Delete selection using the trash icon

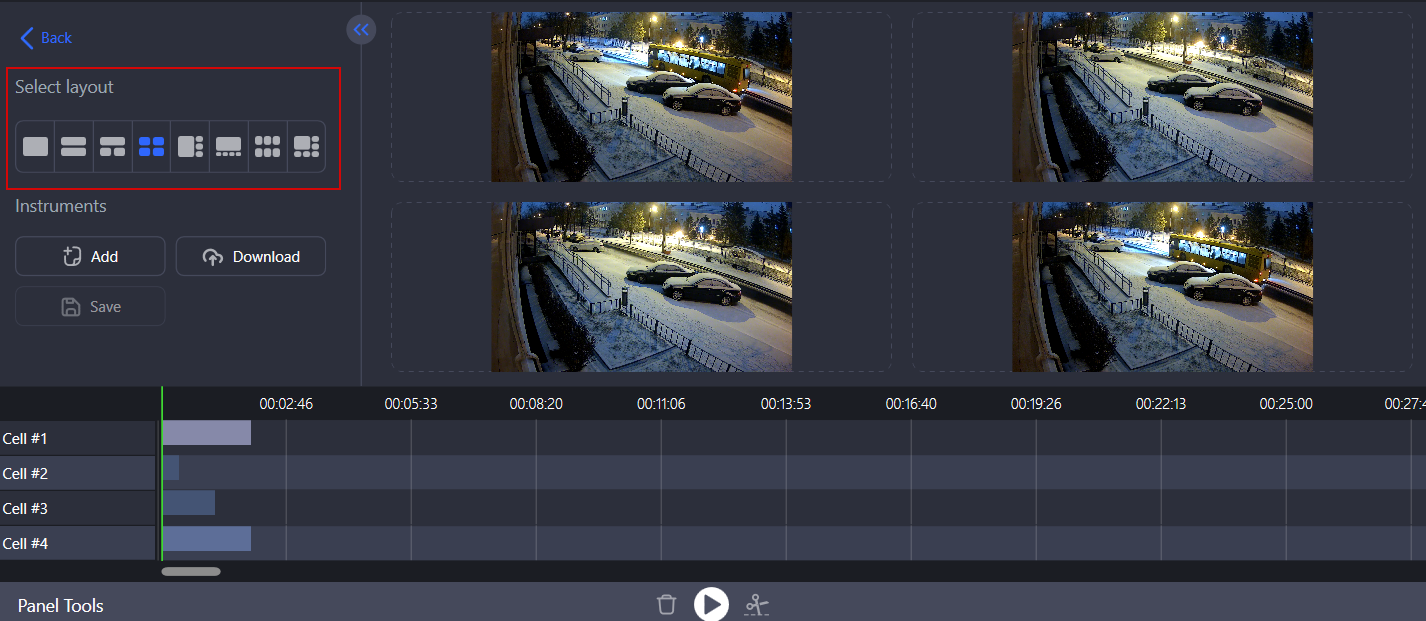[x=666, y=604]
